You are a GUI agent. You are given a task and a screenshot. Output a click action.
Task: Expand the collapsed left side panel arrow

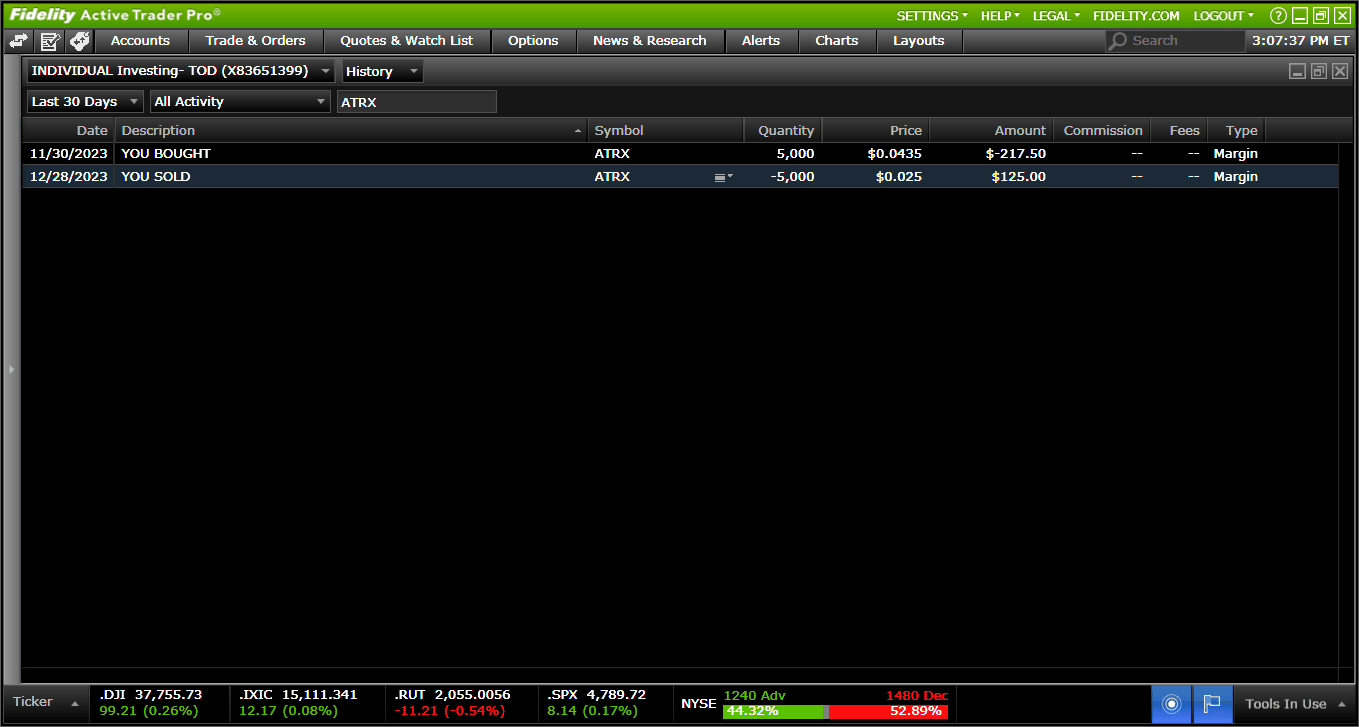click(x=11, y=369)
